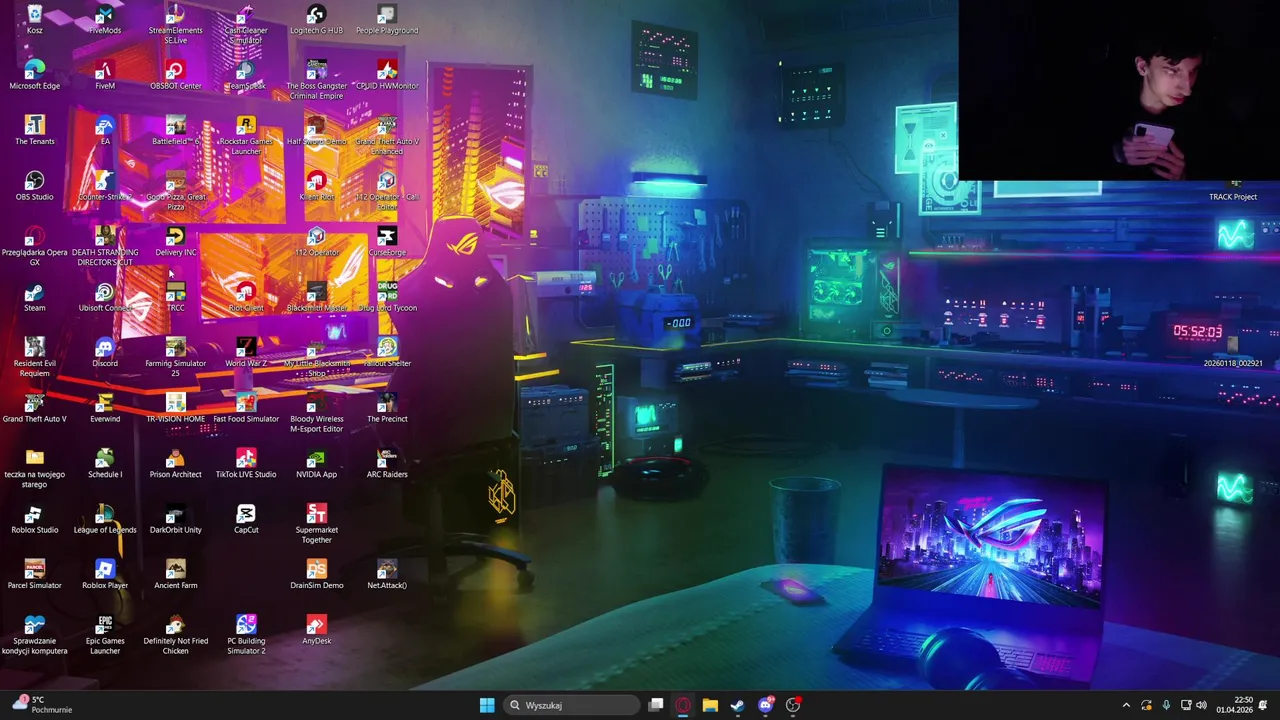The image size is (1280, 720).
Task: Open File Explorer from taskbar
Action: click(710, 705)
